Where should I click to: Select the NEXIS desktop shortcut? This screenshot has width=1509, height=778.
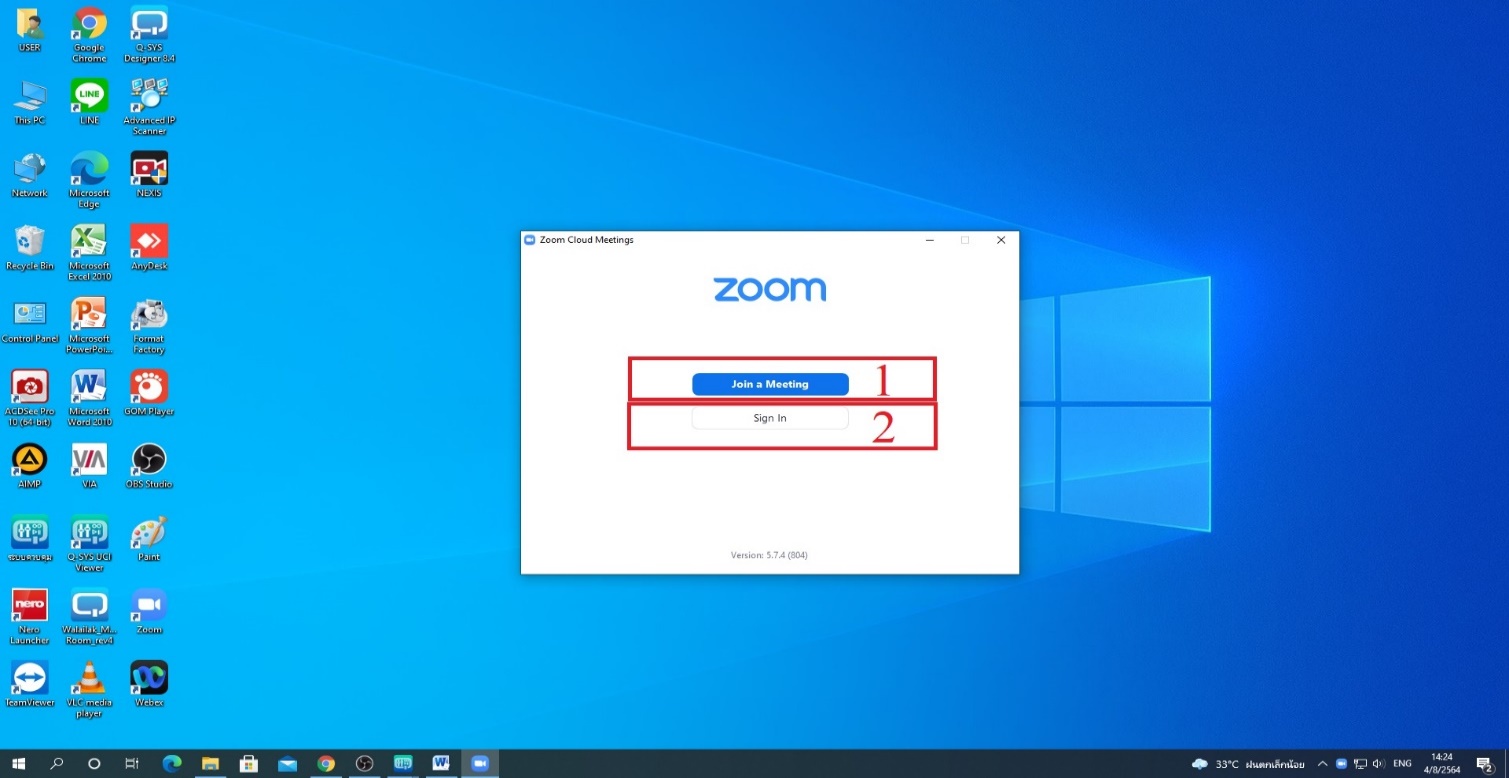[149, 175]
